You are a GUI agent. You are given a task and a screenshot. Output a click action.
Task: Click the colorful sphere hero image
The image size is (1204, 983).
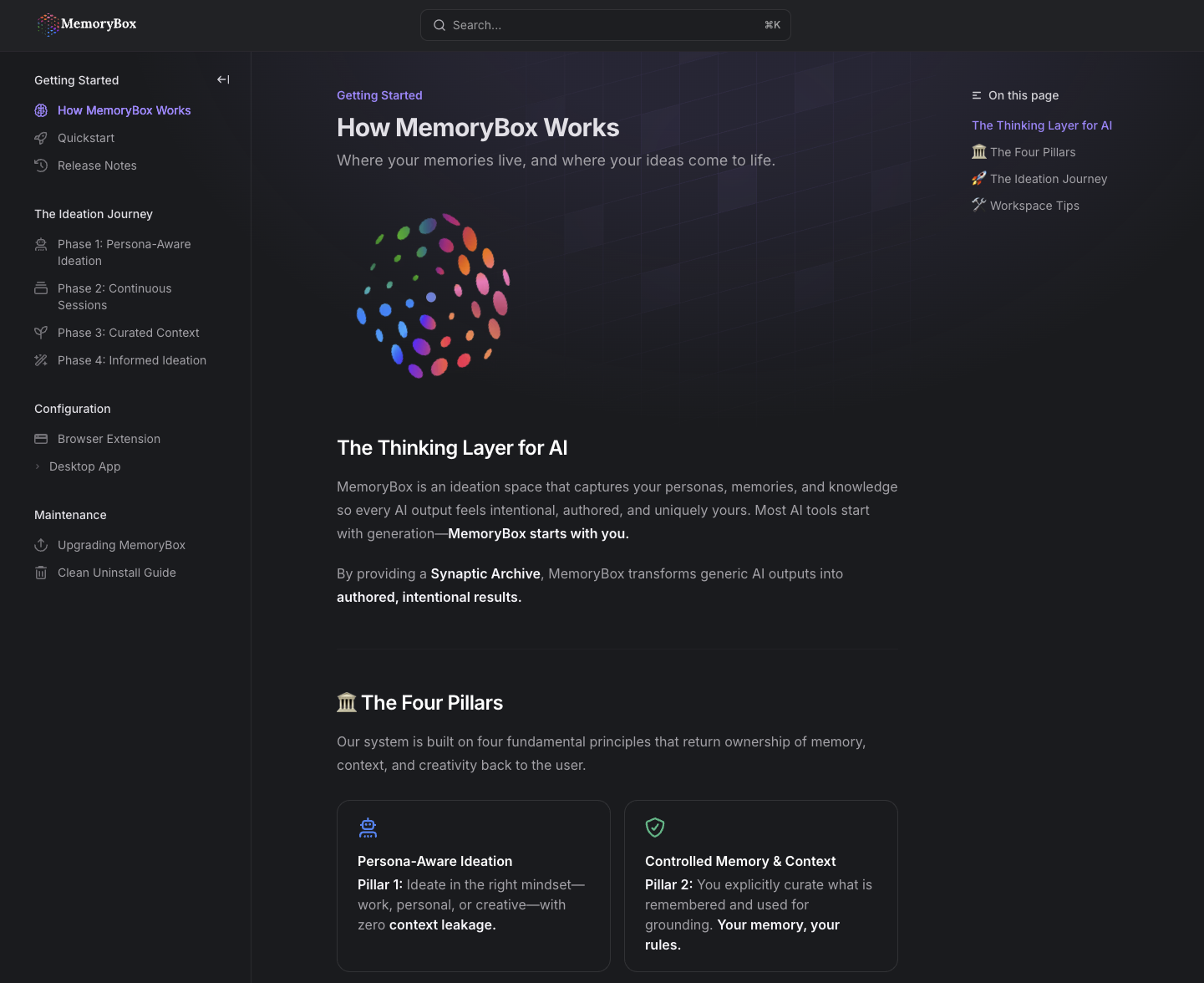pos(433,295)
